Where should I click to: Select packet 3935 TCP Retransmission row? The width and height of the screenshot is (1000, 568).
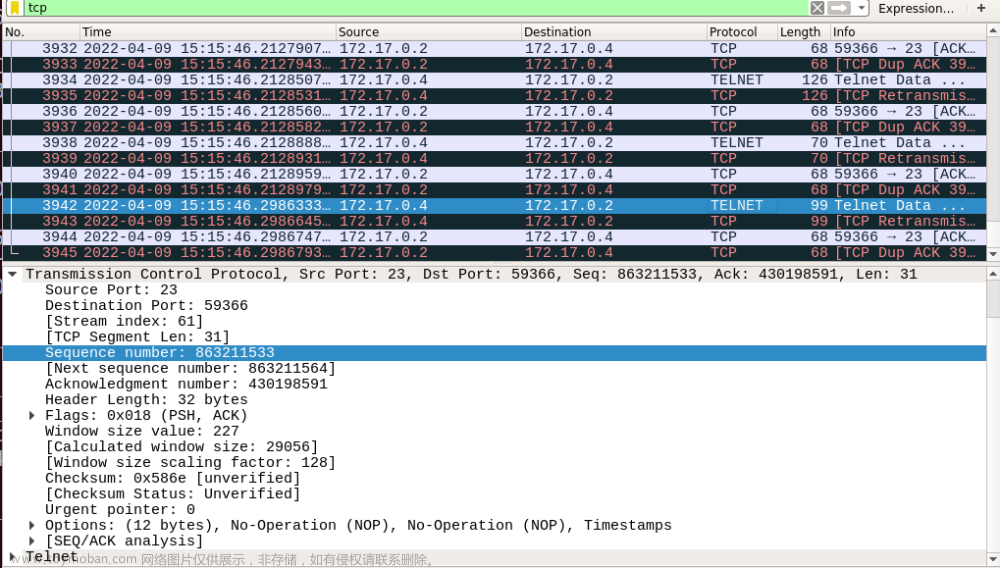(494, 96)
